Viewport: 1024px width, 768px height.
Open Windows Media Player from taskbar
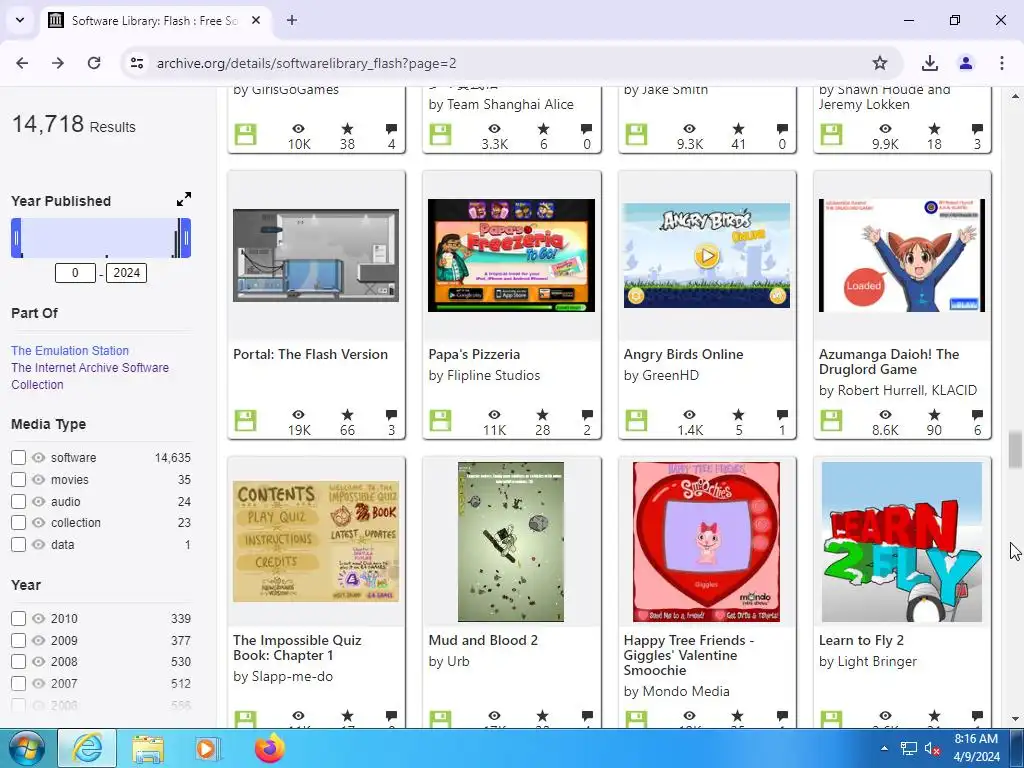tap(207, 748)
